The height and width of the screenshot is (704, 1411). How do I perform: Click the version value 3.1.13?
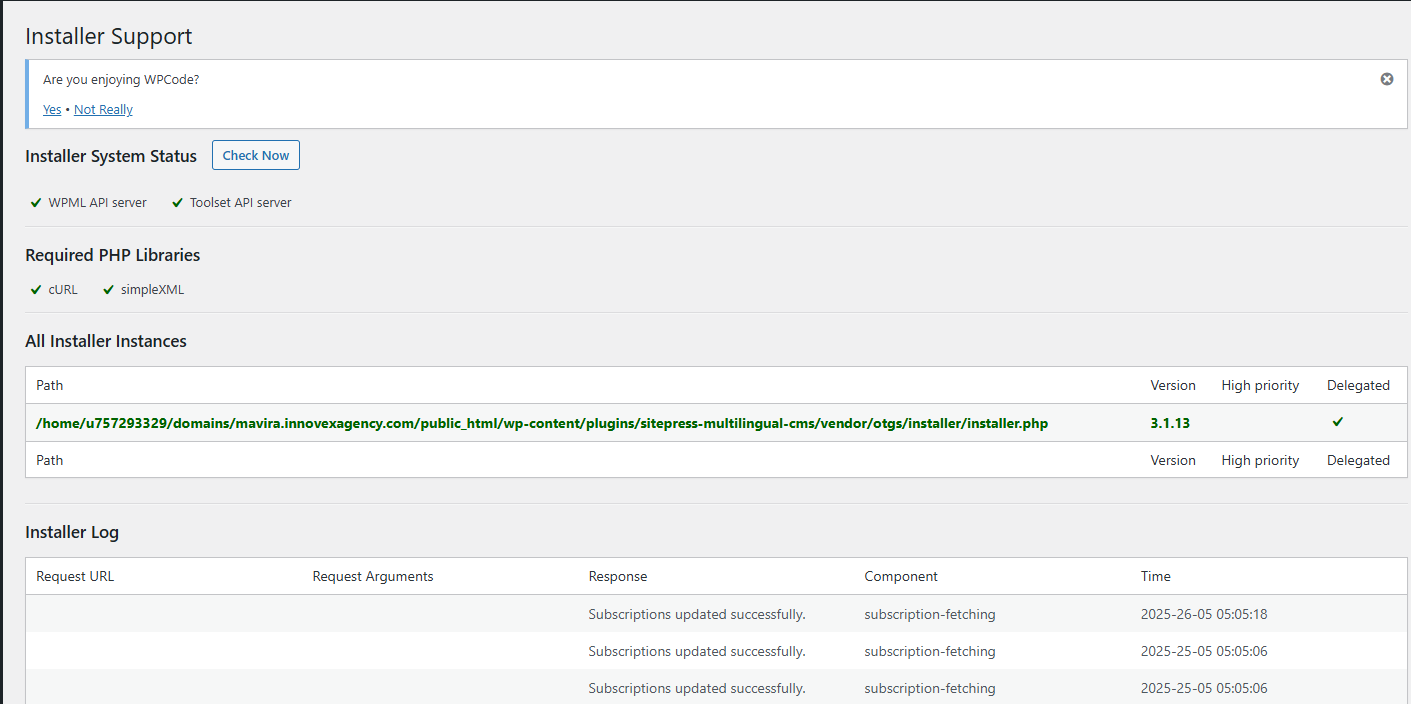[x=1170, y=423]
